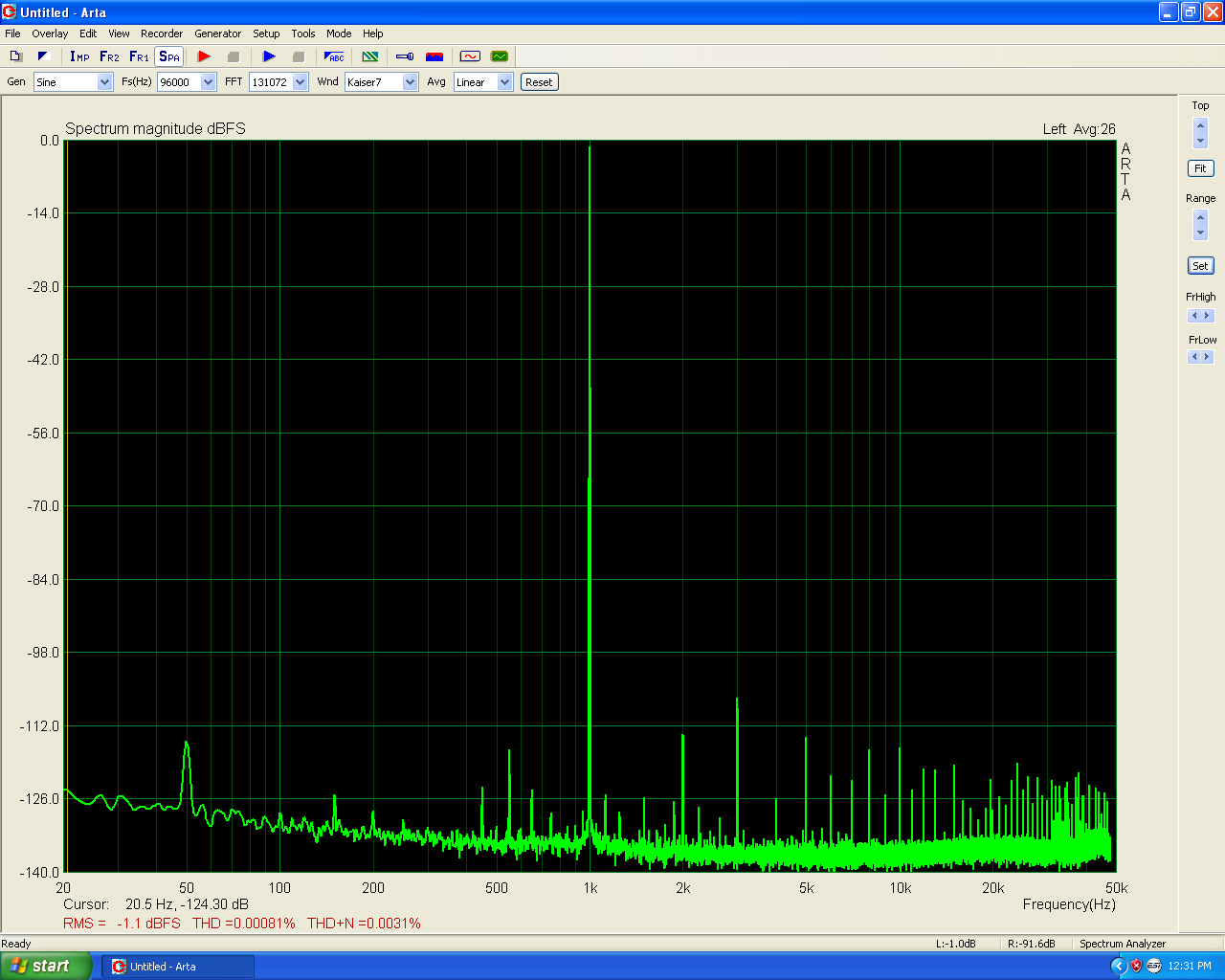
Task: Click the R:-91.6dB level in status bar
Action: point(1032,944)
